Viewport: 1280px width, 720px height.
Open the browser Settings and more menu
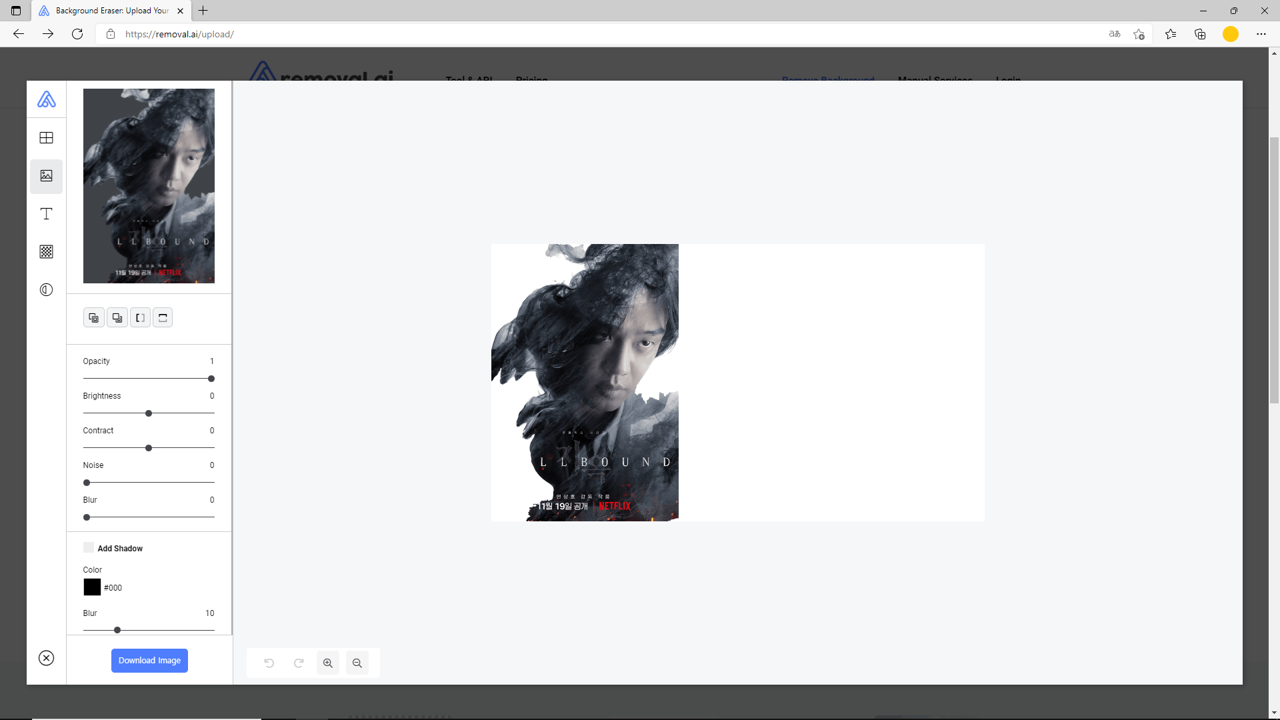(x=1260, y=34)
